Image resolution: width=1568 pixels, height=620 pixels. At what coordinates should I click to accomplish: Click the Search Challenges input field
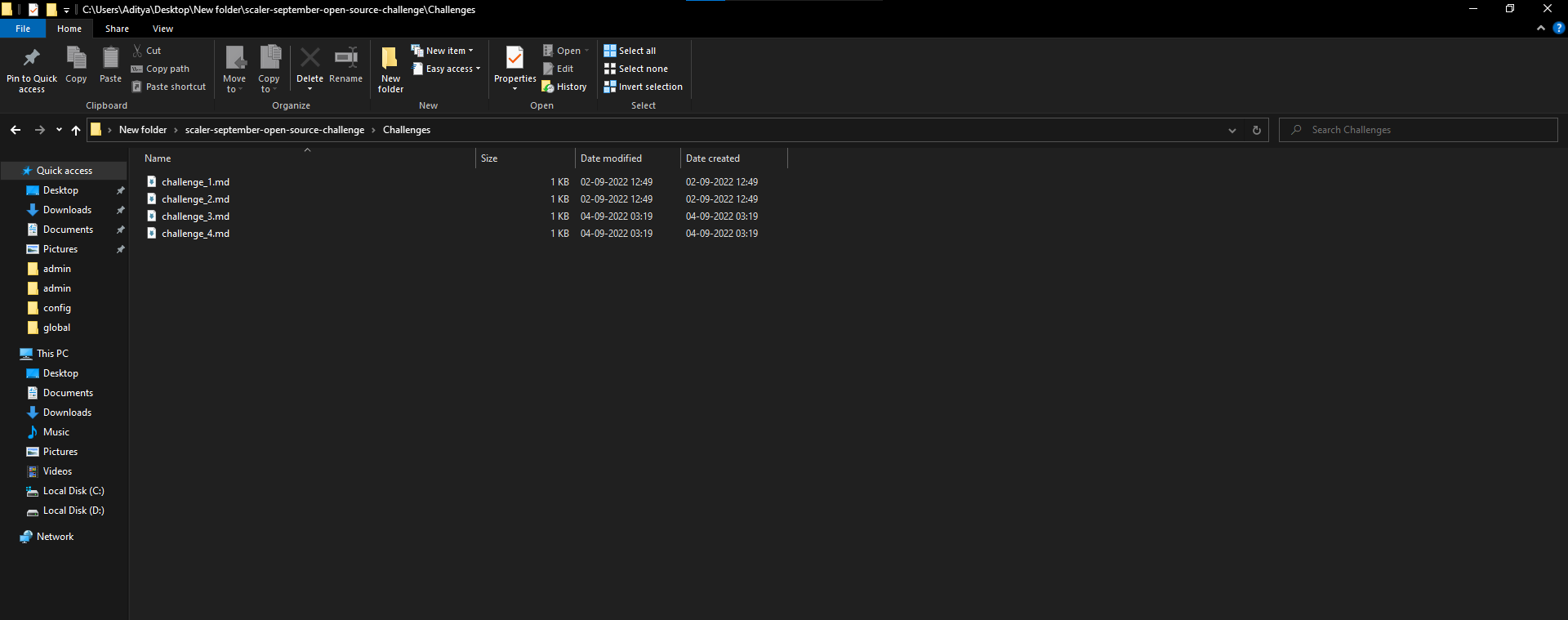point(1419,130)
